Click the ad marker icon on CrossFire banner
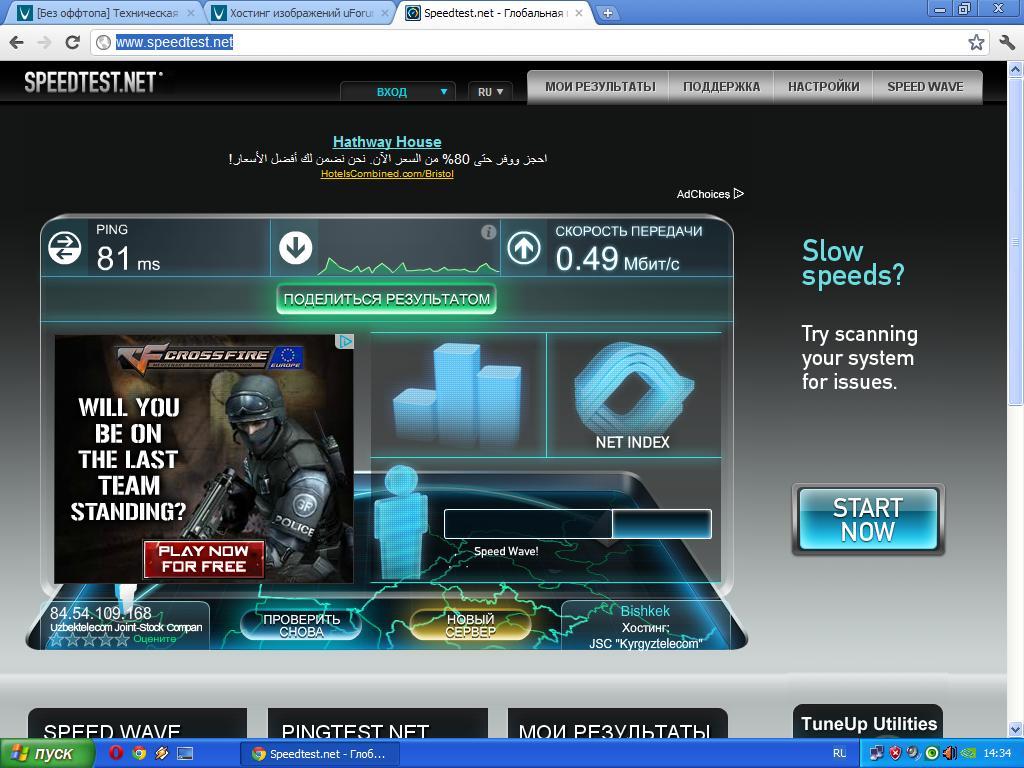1024x768 pixels. click(x=344, y=341)
